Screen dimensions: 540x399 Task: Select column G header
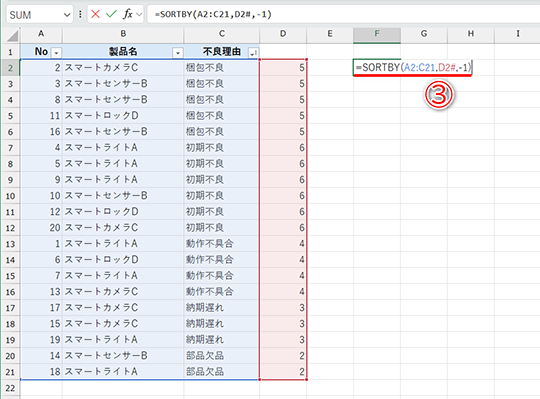point(424,34)
